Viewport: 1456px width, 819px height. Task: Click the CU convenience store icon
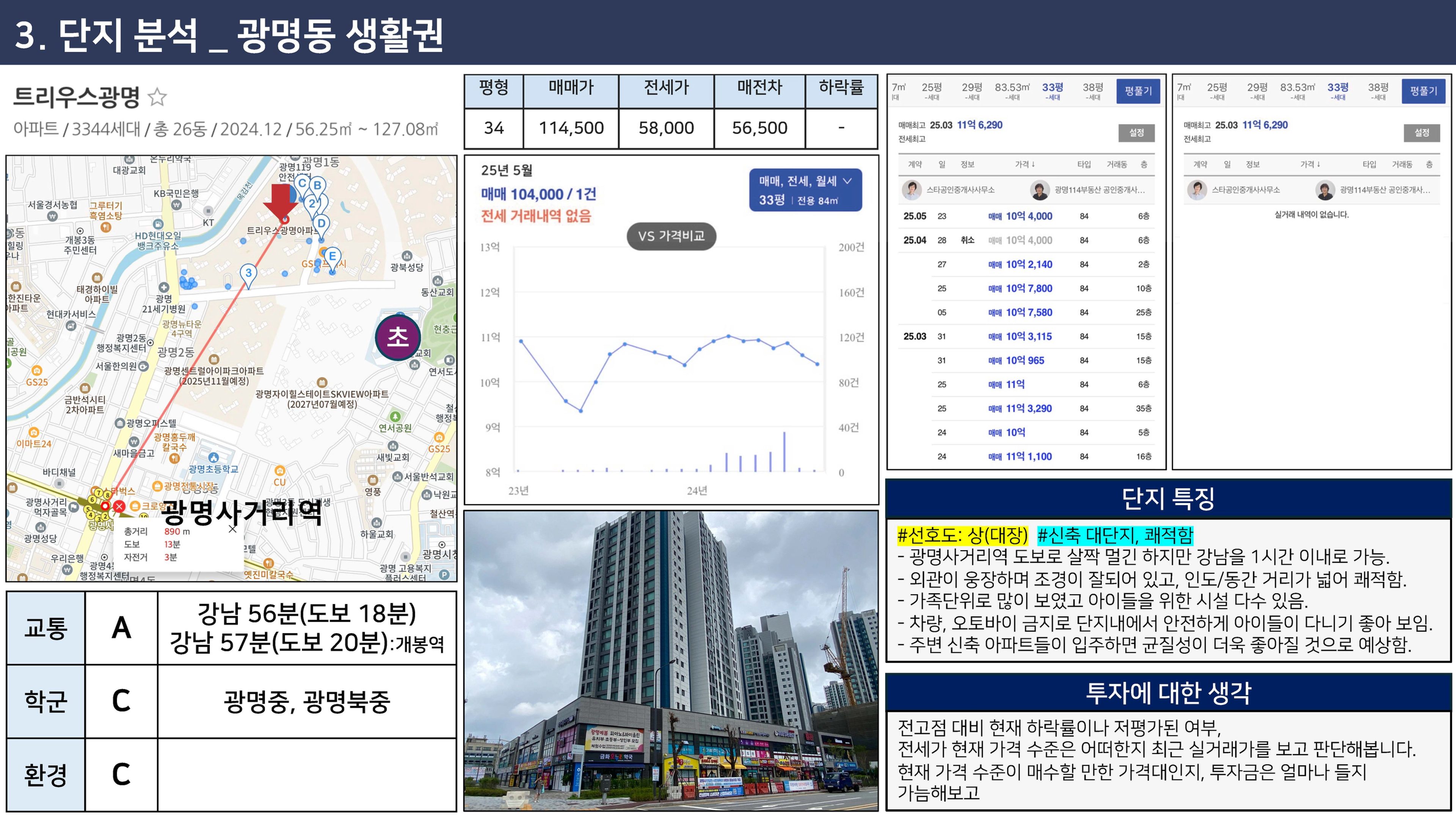point(280,470)
